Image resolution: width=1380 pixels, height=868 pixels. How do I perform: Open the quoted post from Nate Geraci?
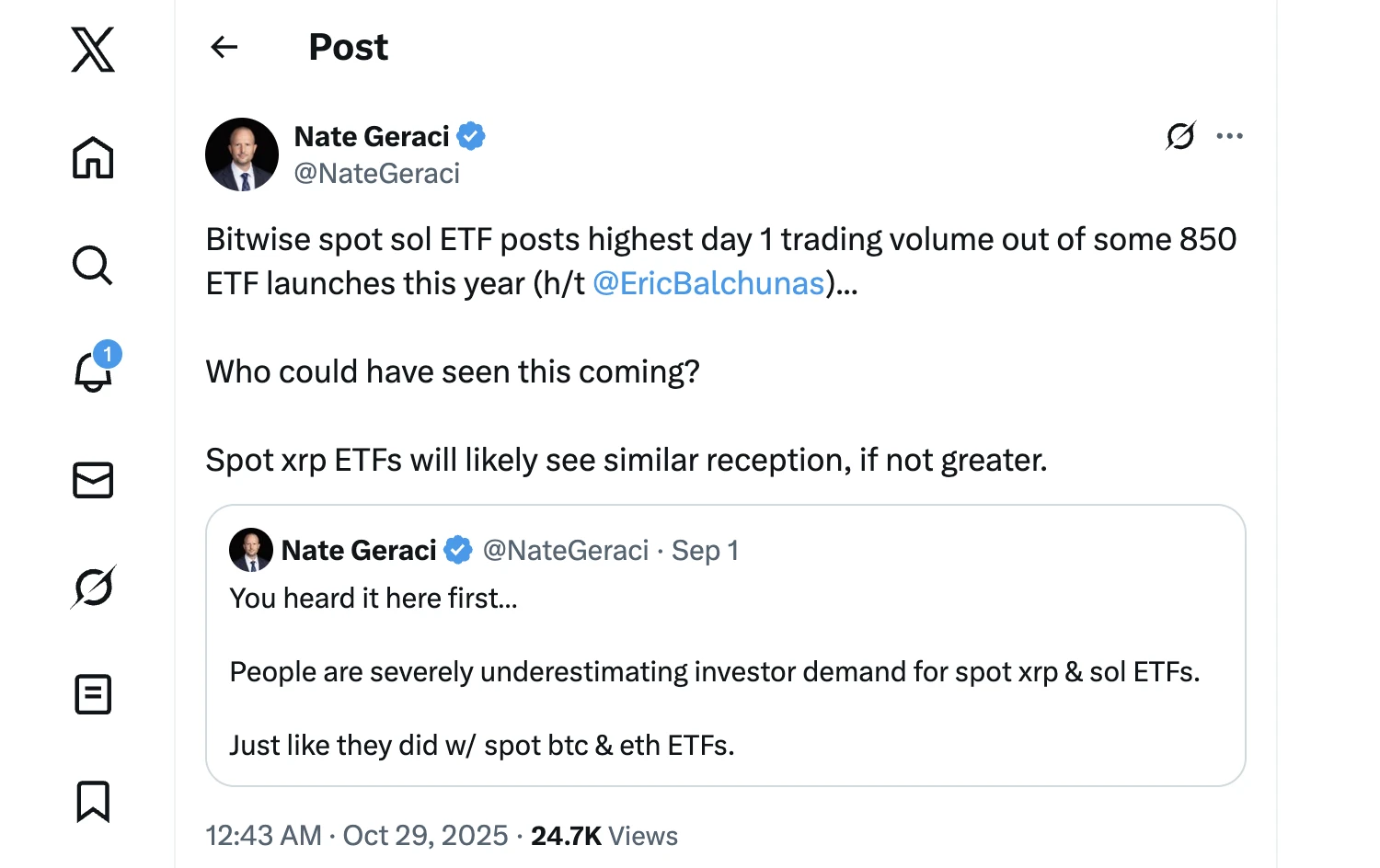click(x=726, y=644)
